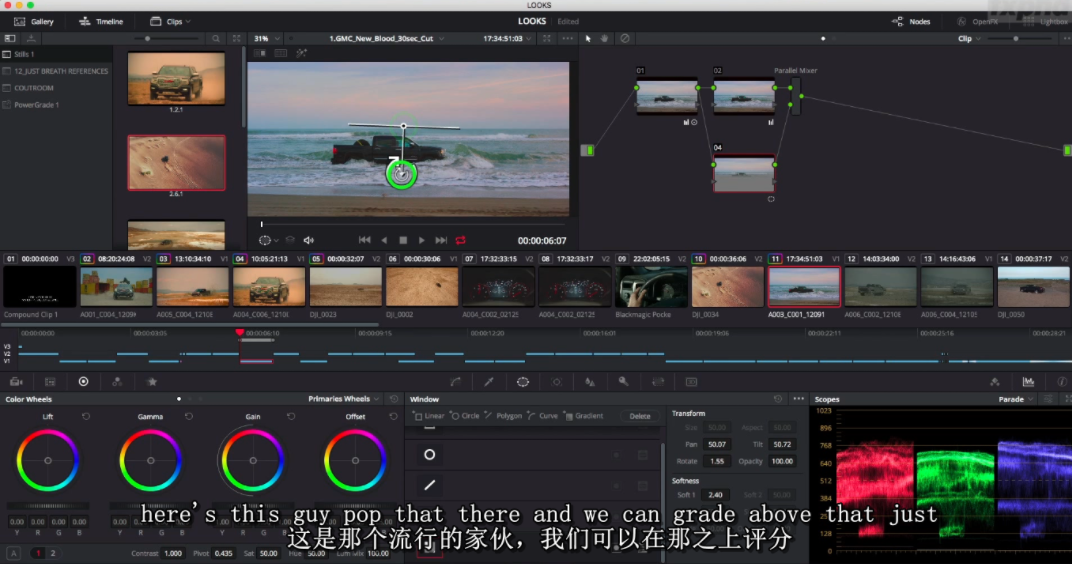Click the Delete window button
Image resolution: width=1072 pixels, height=564 pixels.
coord(640,416)
